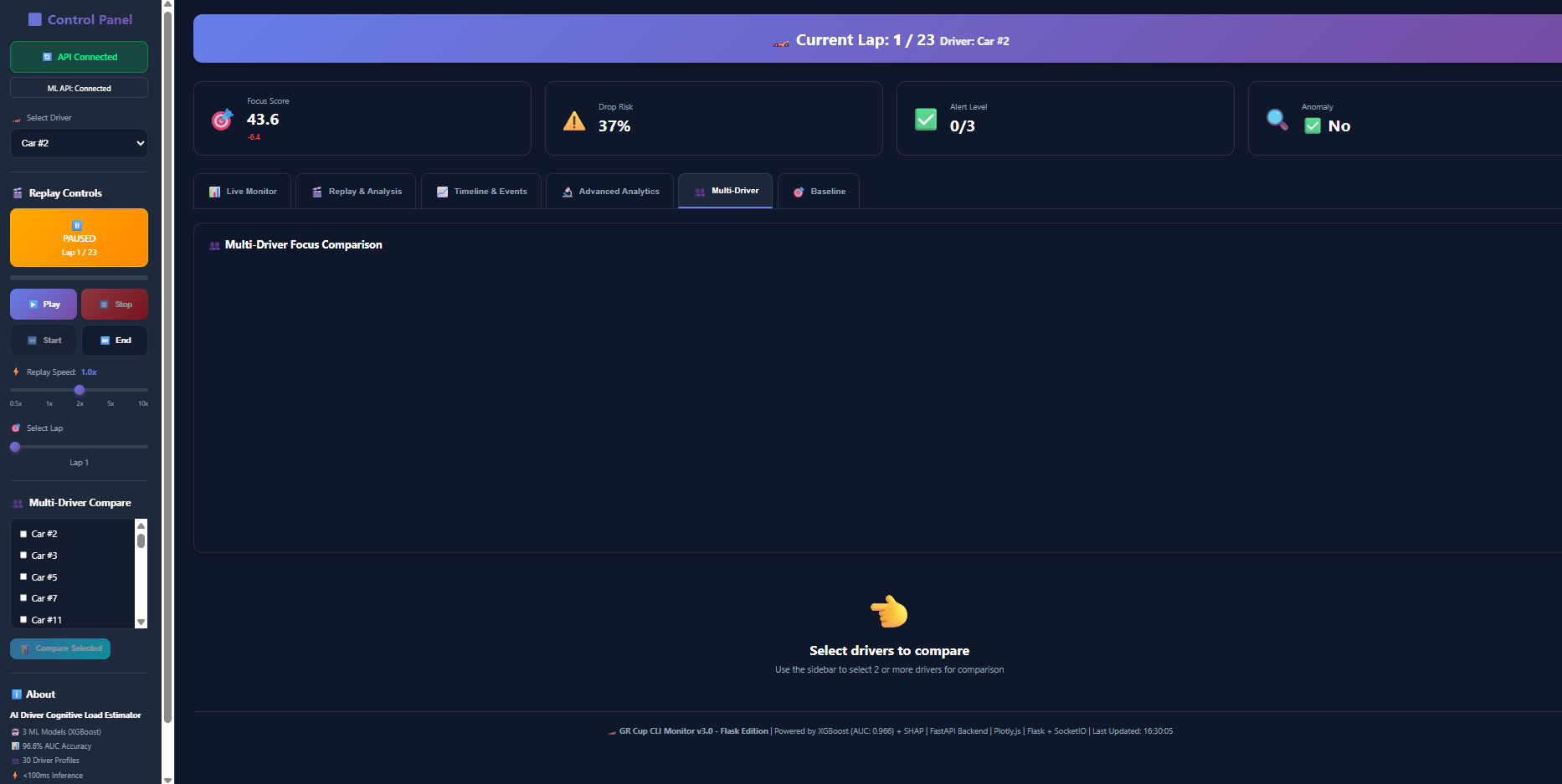Select the Multi-Driver tab
This screenshot has height=784, width=1562.
click(725, 191)
